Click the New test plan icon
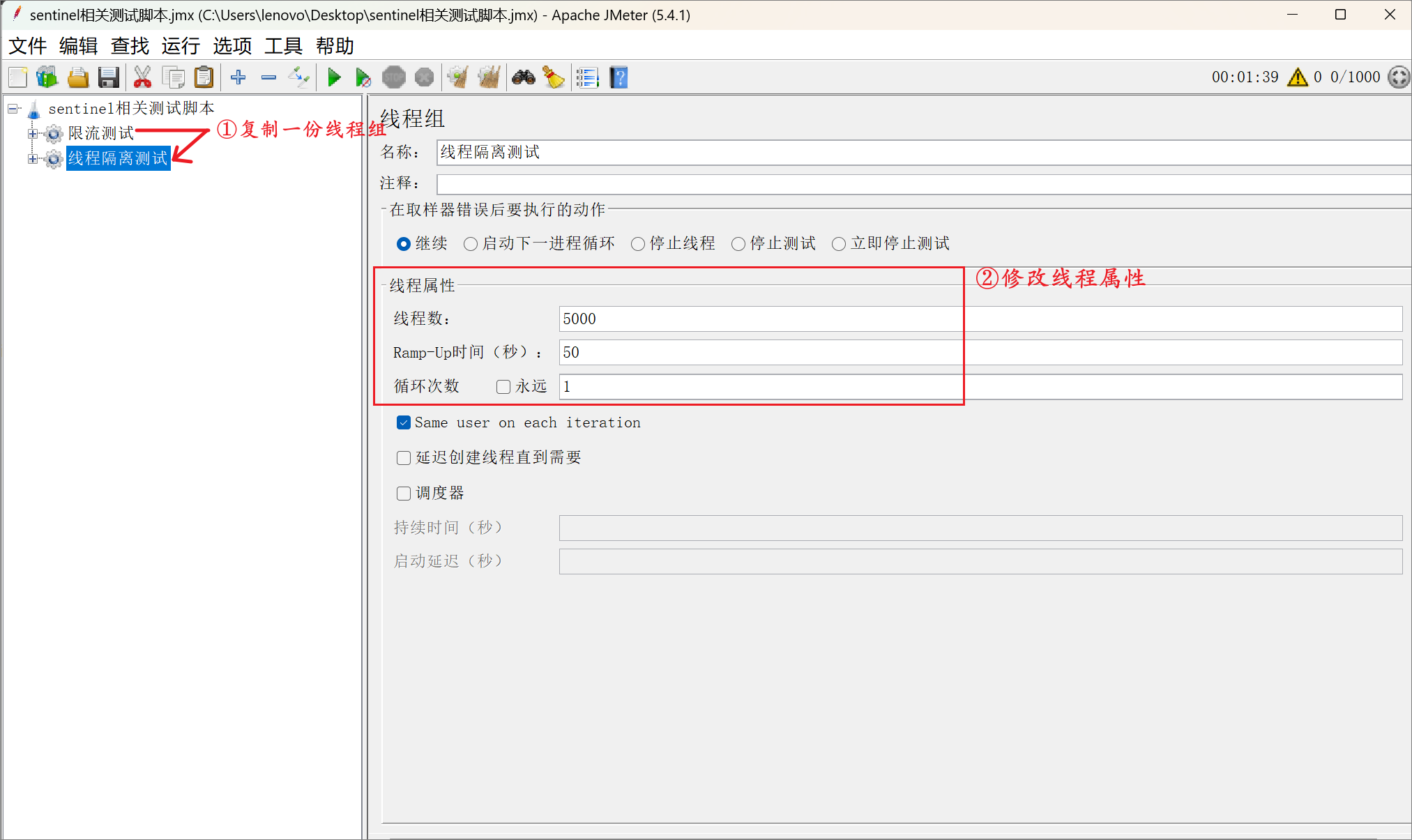1412x840 pixels. pos(18,77)
